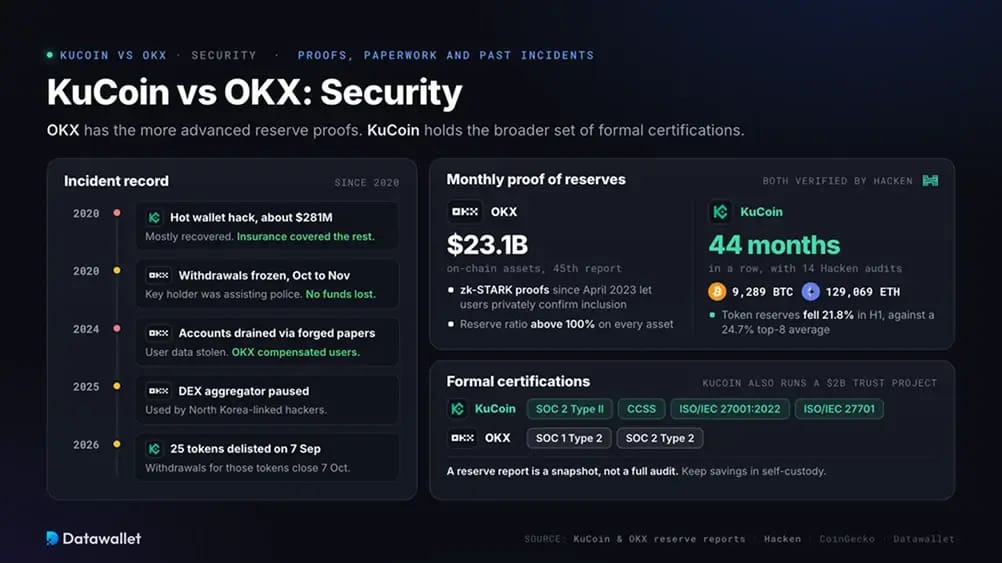The height and width of the screenshot is (563, 1002).
Task: Click the 'SECURITY' breadcrumb text
Action: [x=224, y=56]
